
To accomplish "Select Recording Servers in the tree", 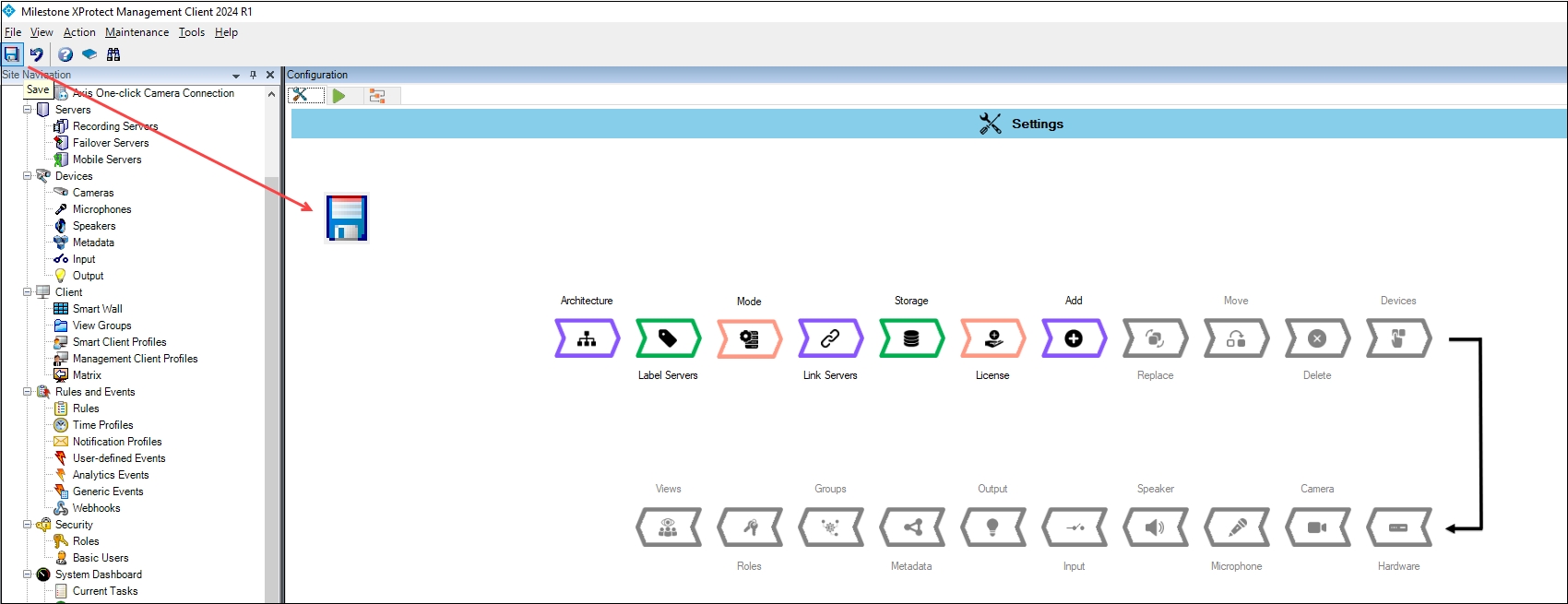I will tap(115, 126).
